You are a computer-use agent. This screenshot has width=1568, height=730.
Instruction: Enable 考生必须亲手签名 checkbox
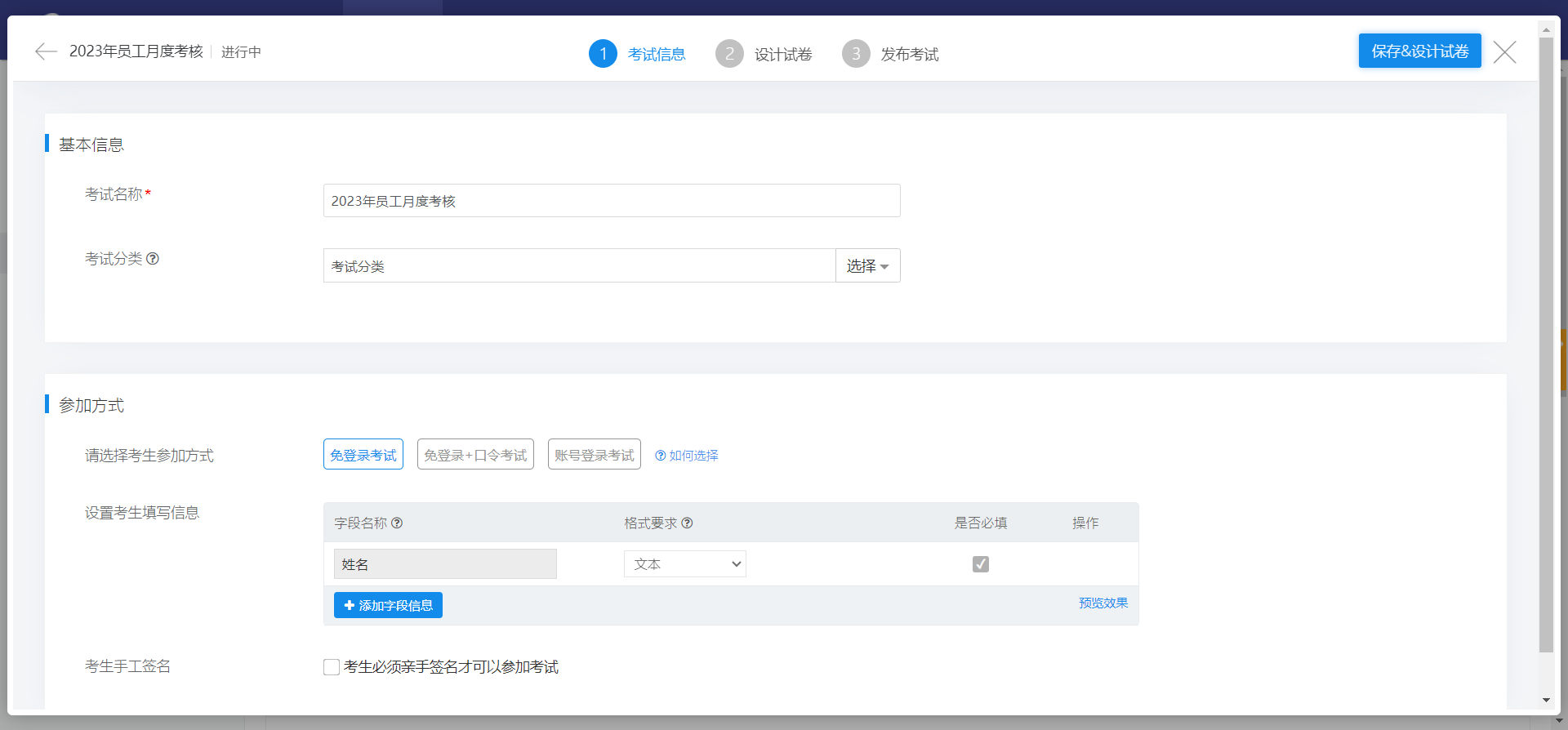tap(332, 667)
